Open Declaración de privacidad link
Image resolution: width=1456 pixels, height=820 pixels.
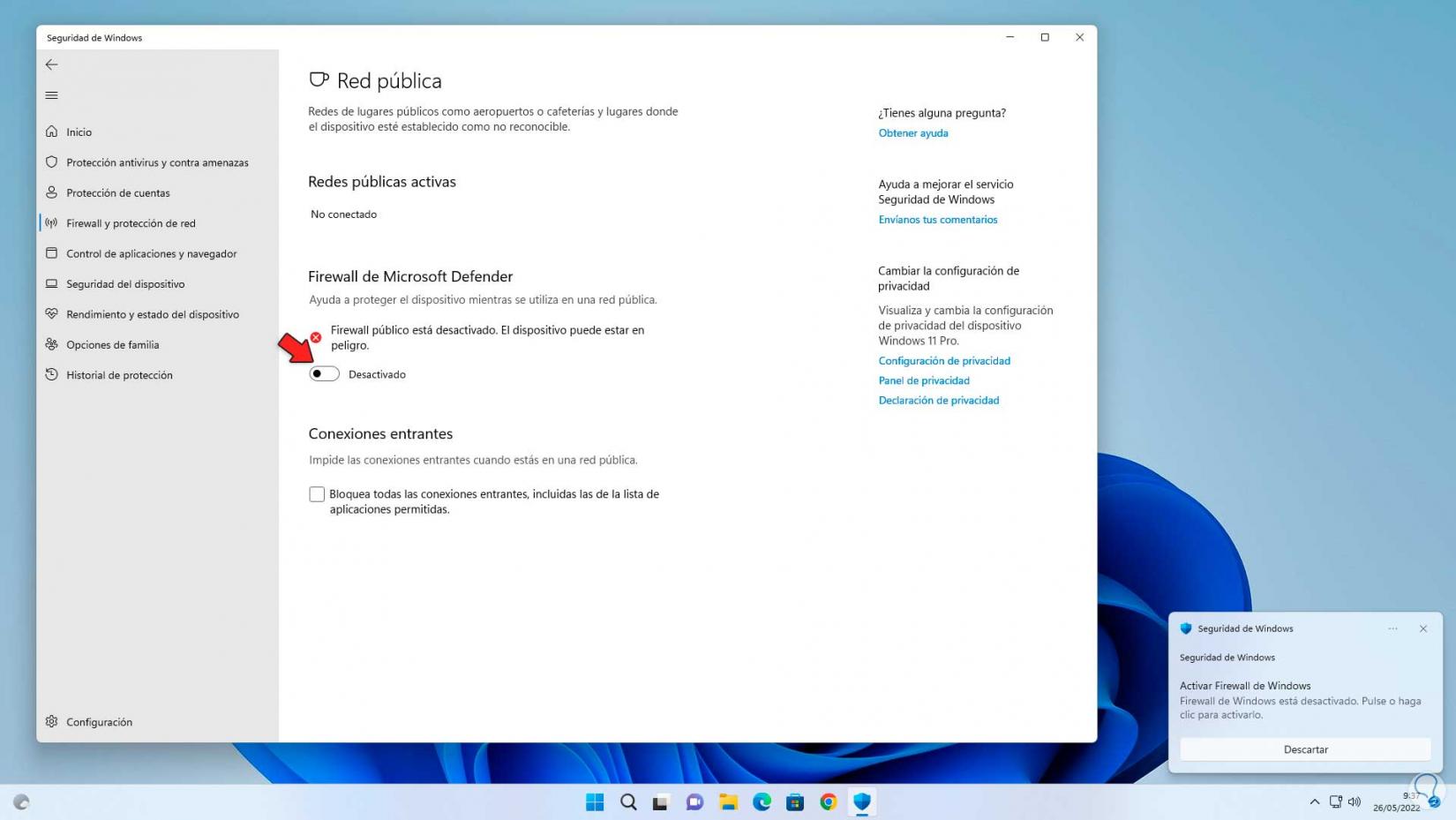pyautogui.click(x=939, y=401)
